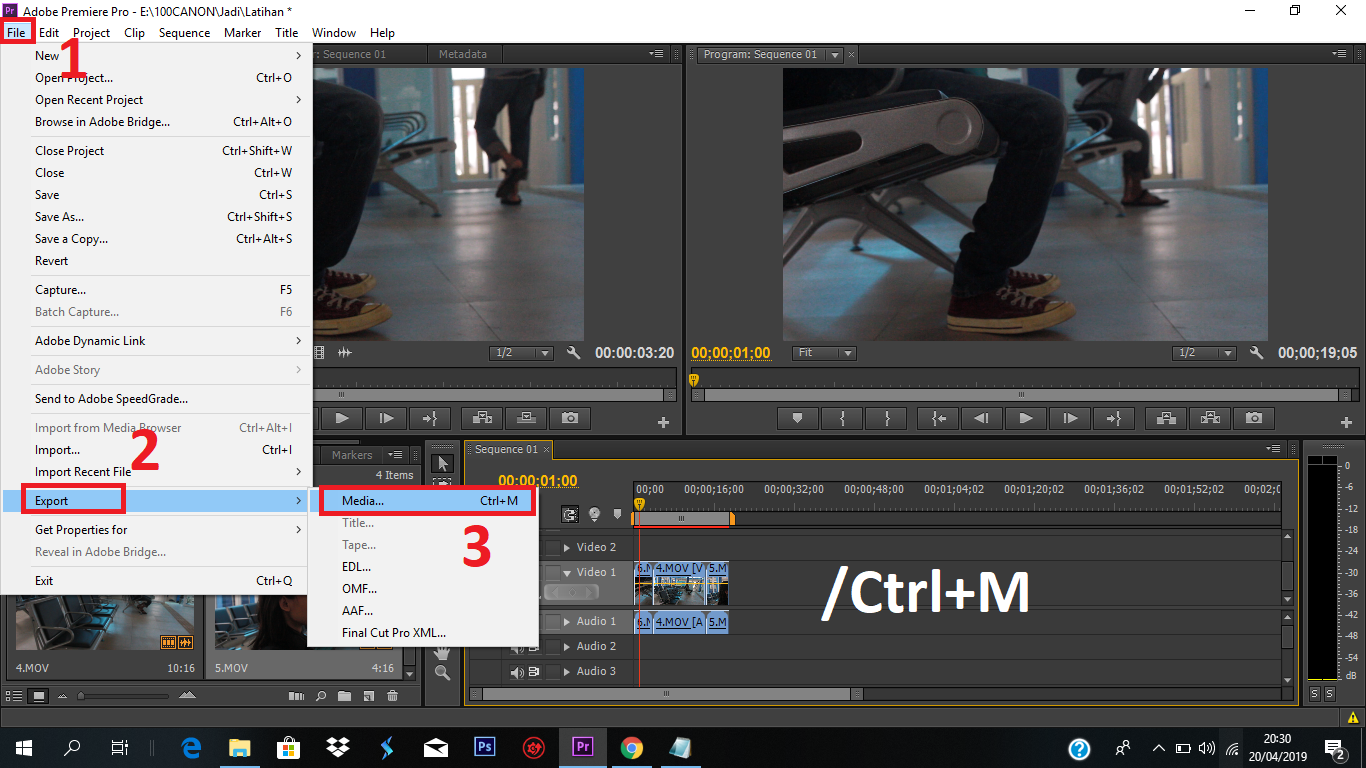Choose Media... from the Export submenu
The height and width of the screenshot is (768, 1366).
pyautogui.click(x=427, y=501)
